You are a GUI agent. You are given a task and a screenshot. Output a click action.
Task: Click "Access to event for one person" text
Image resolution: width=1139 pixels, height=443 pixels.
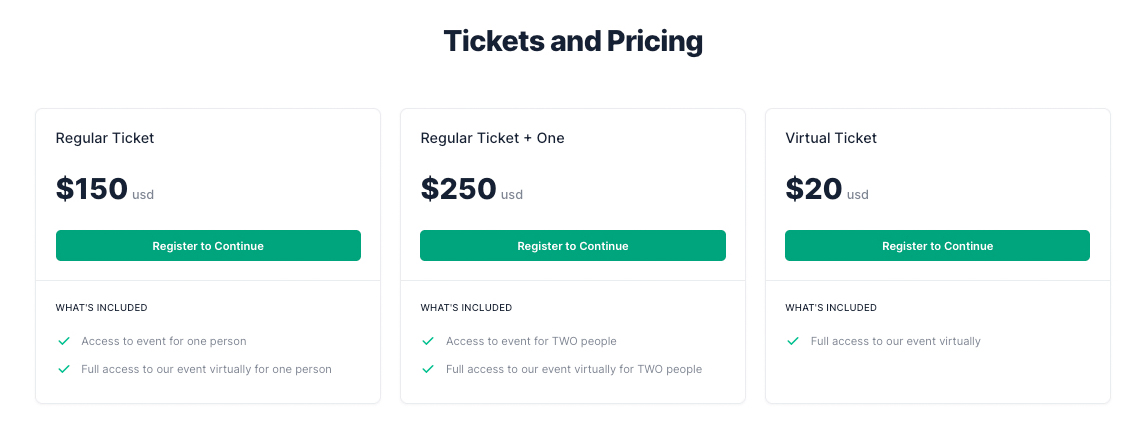(x=164, y=341)
